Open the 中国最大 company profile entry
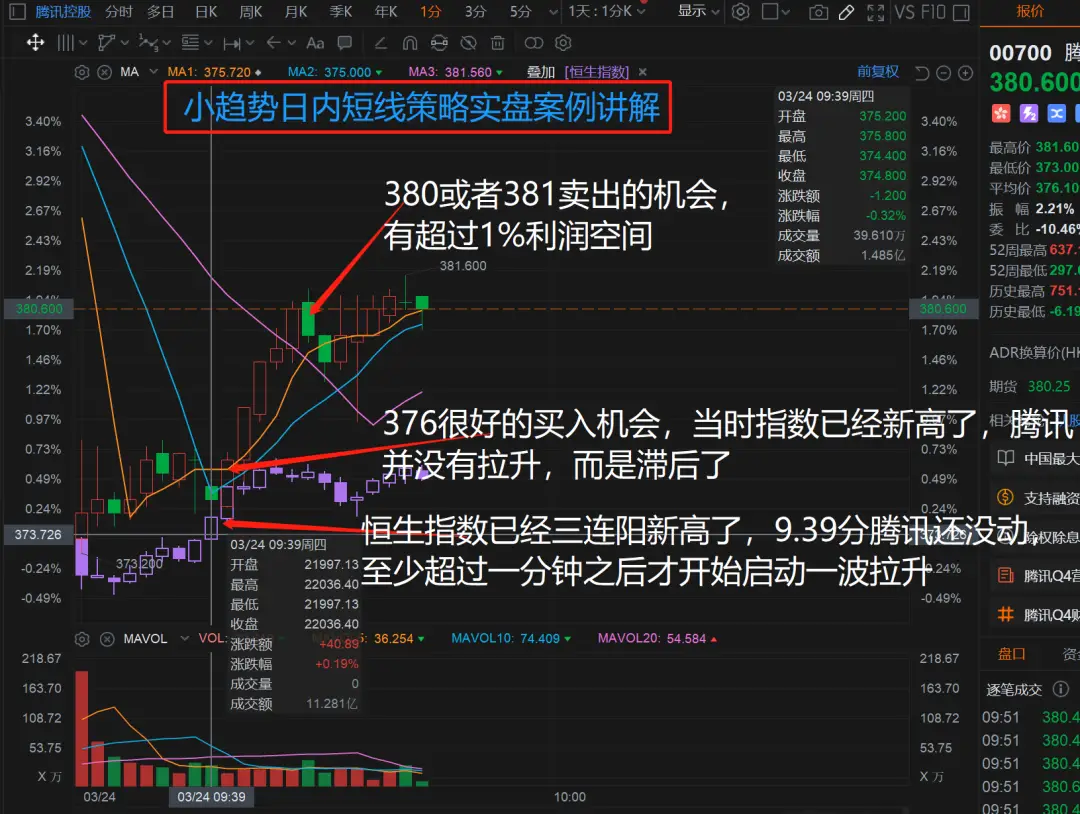Image resolution: width=1080 pixels, height=814 pixels. pyautogui.click(x=1039, y=458)
